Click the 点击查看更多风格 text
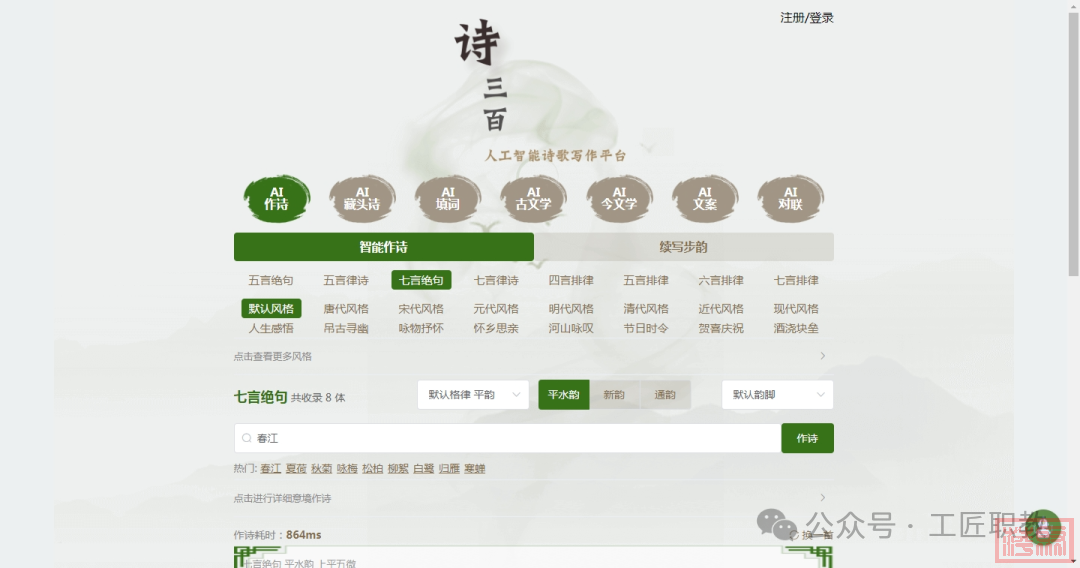The height and width of the screenshot is (568, 1080). [273, 357]
